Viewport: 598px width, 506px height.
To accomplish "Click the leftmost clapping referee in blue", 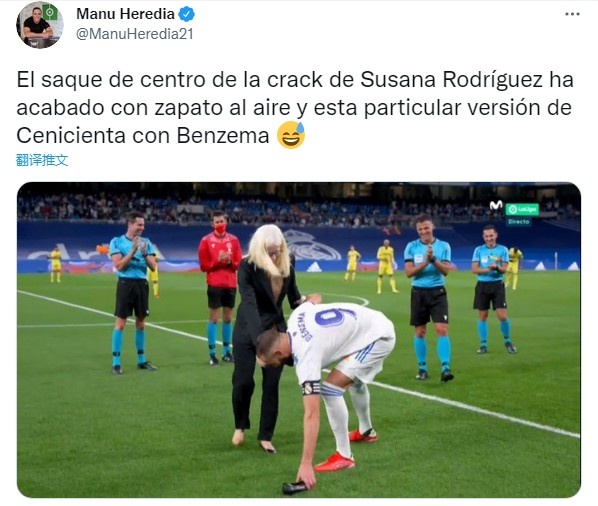I will pos(132,292).
